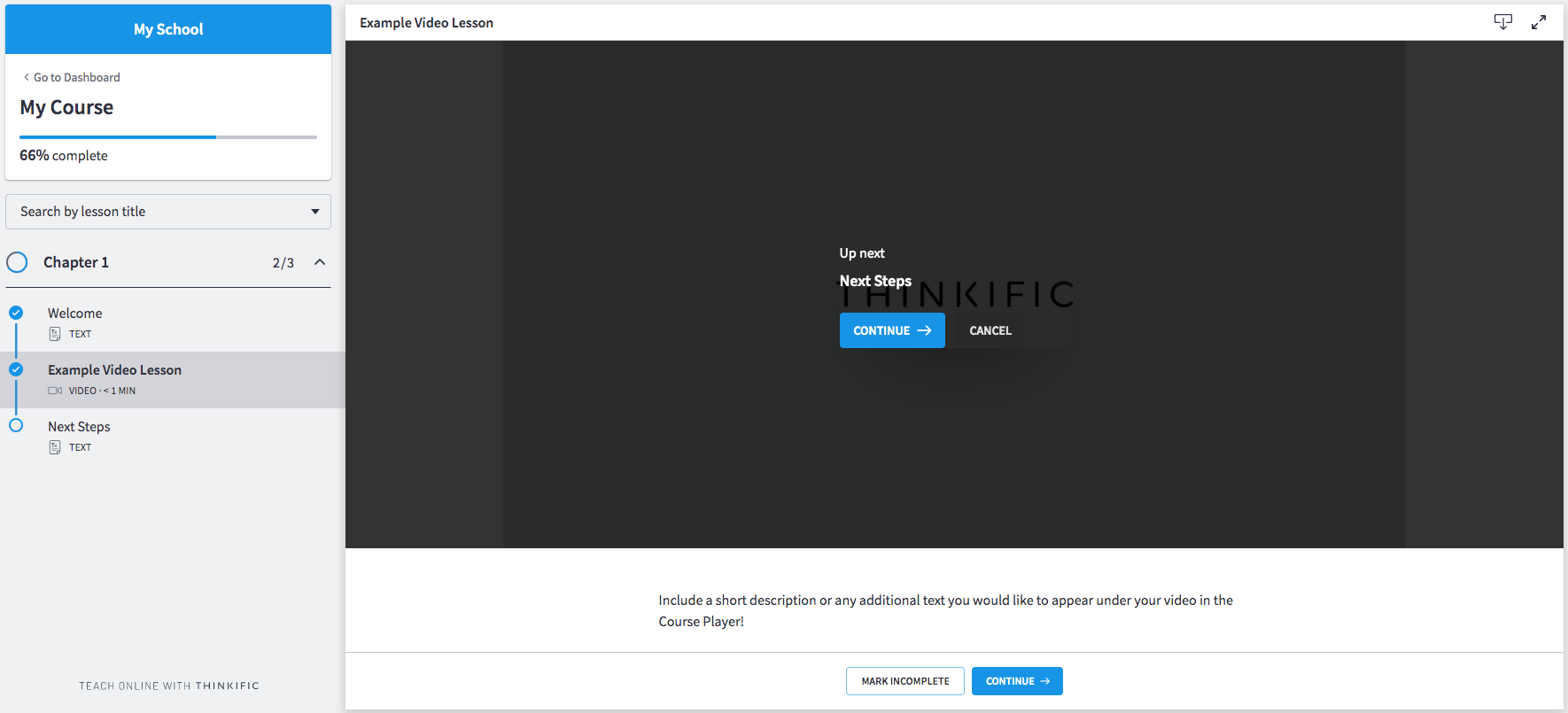This screenshot has width=1568, height=713.
Task: Click the My Course title
Action: [x=66, y=107]
